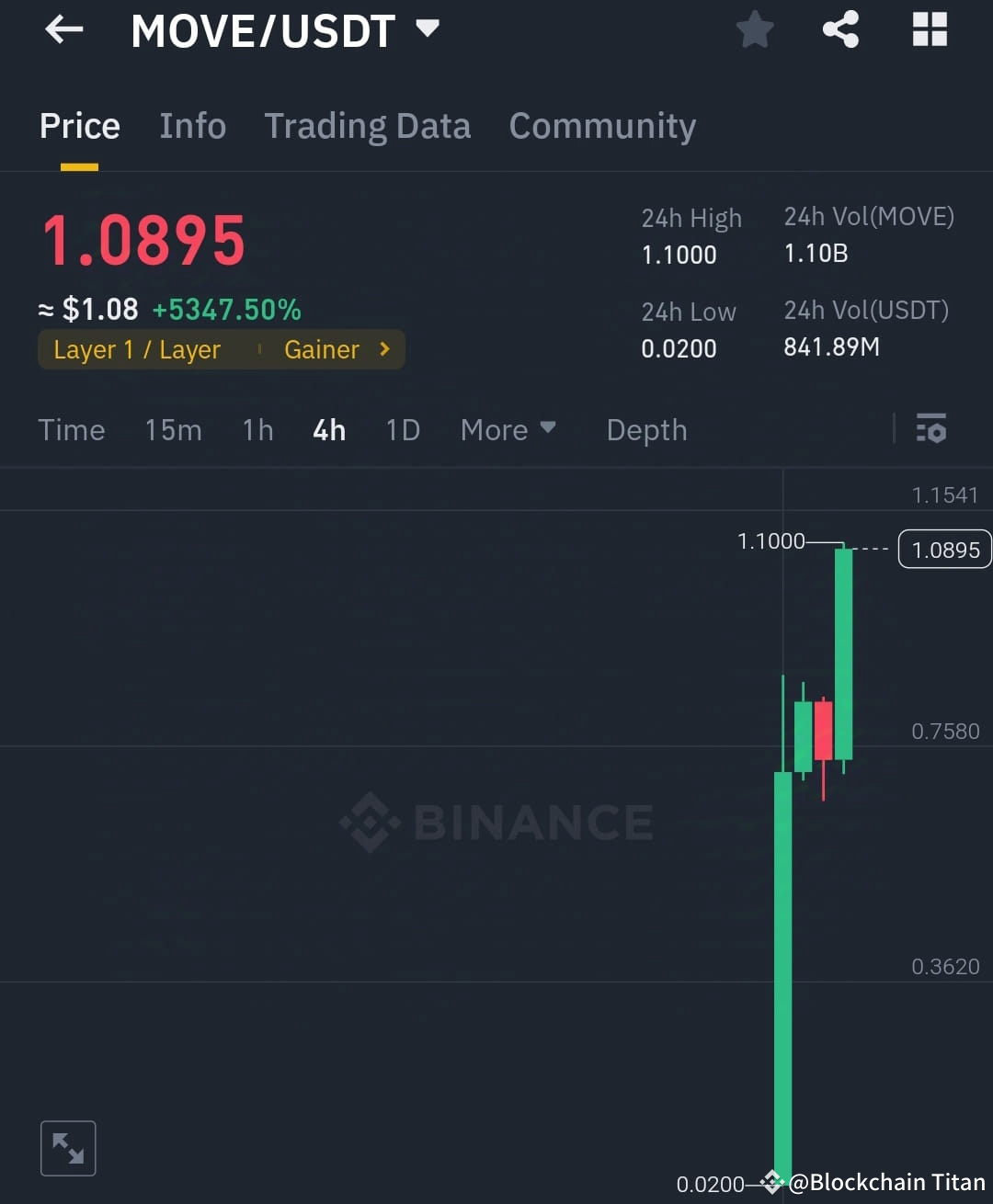Switch chart to 1D interval
Image resolution: width=993 pixels, height=1204 pixels.
(x=402, y=429)
